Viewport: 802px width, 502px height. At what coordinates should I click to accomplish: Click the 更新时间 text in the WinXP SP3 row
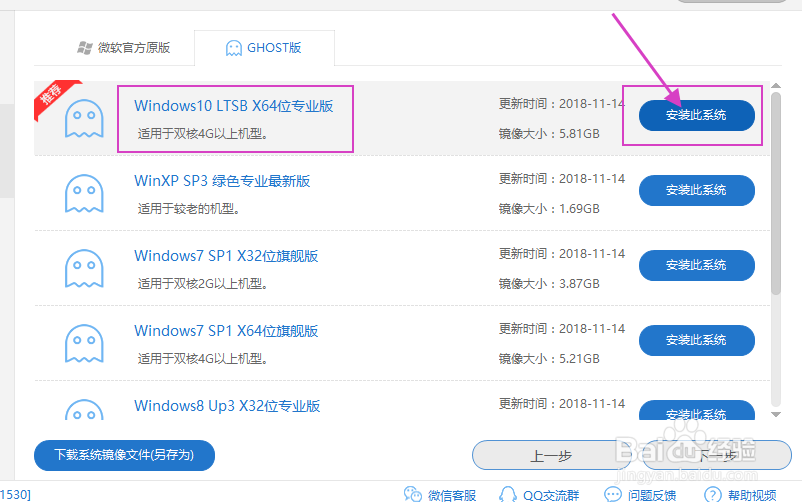[x=562, y=179]
